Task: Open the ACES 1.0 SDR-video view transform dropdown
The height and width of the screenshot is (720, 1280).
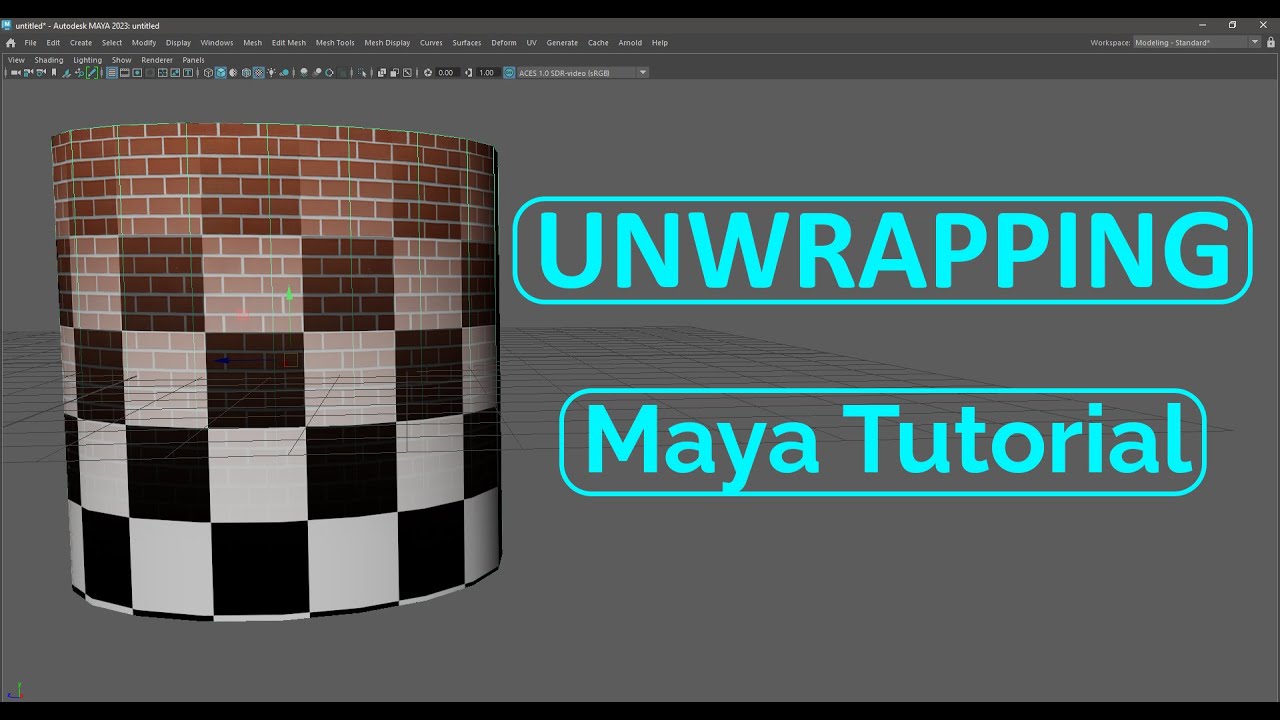Action: tap(583, 73)
